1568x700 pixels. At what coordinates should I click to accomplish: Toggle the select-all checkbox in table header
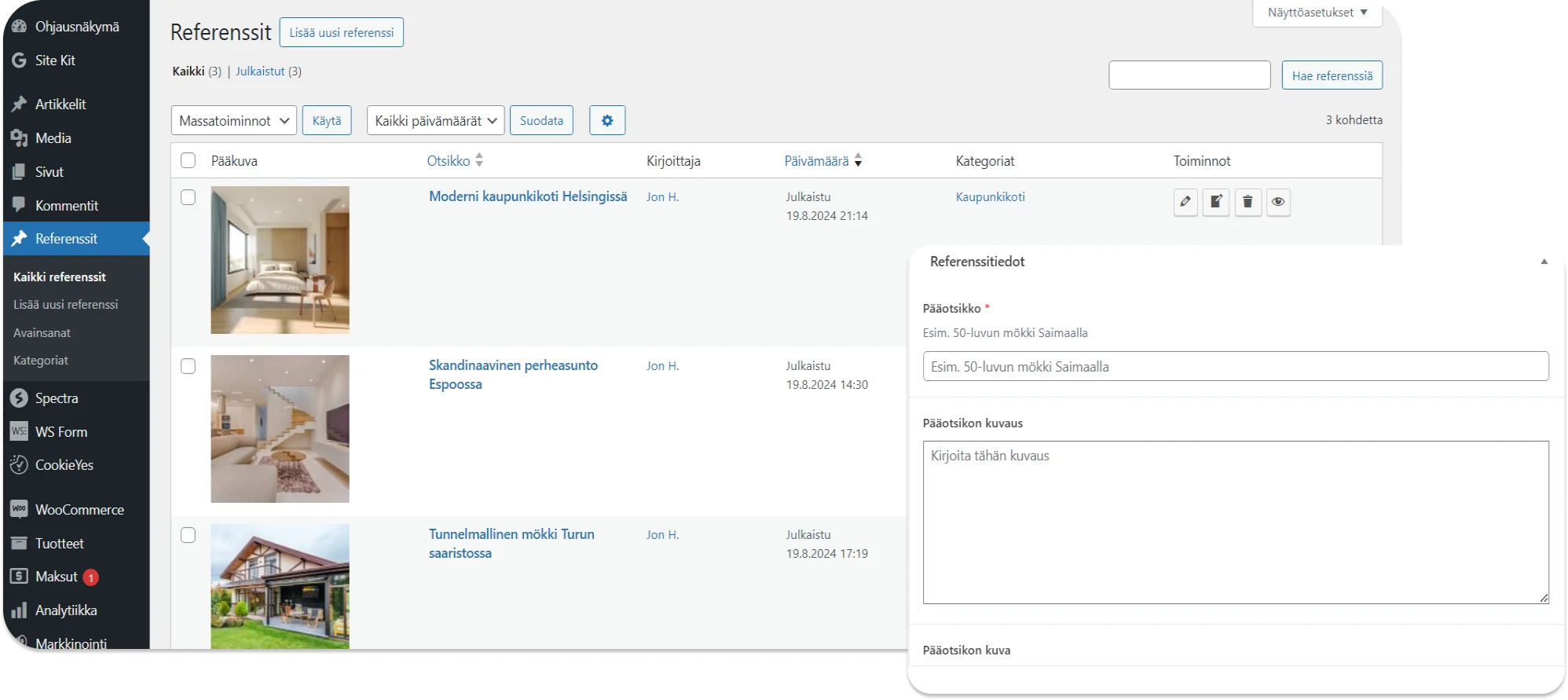point(188,160)
